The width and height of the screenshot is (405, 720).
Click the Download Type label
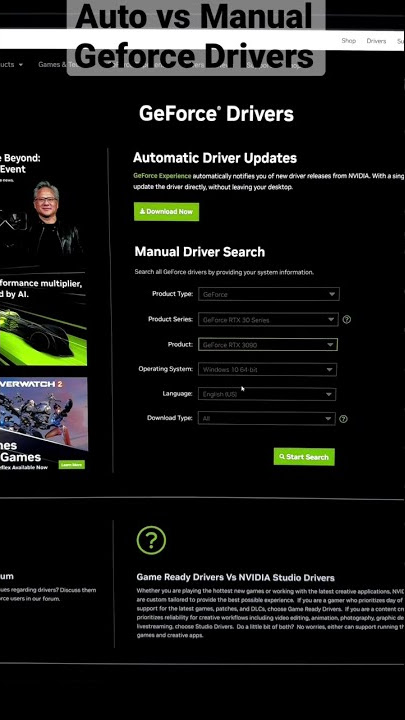point(169,418)
